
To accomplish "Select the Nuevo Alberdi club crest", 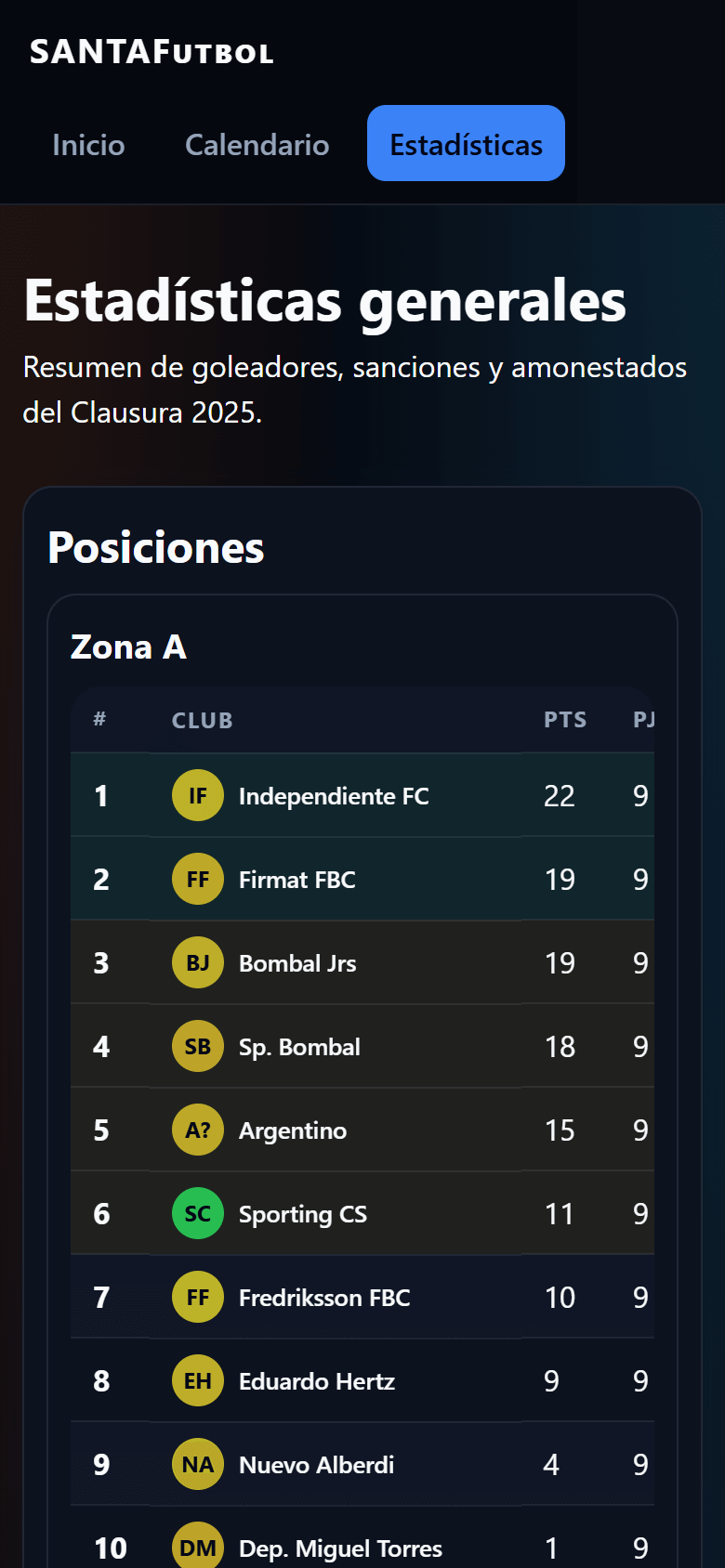I will click(x=197, y=1464).
